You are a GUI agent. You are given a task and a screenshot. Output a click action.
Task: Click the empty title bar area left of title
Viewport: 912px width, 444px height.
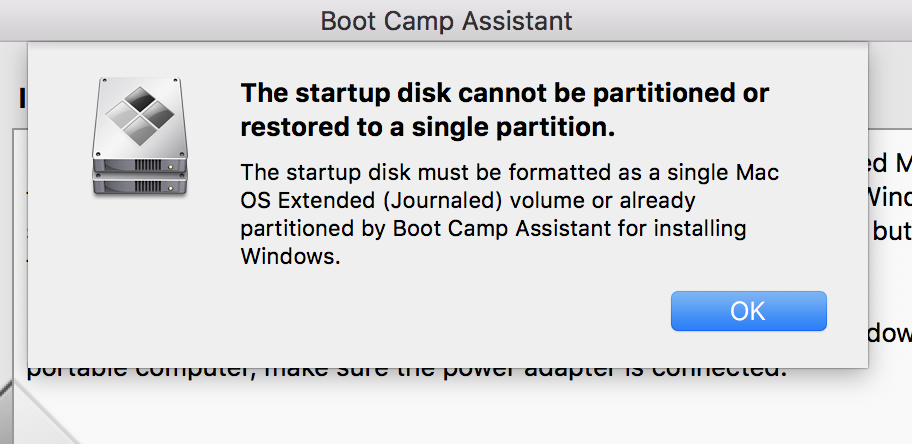coord(150,20)
